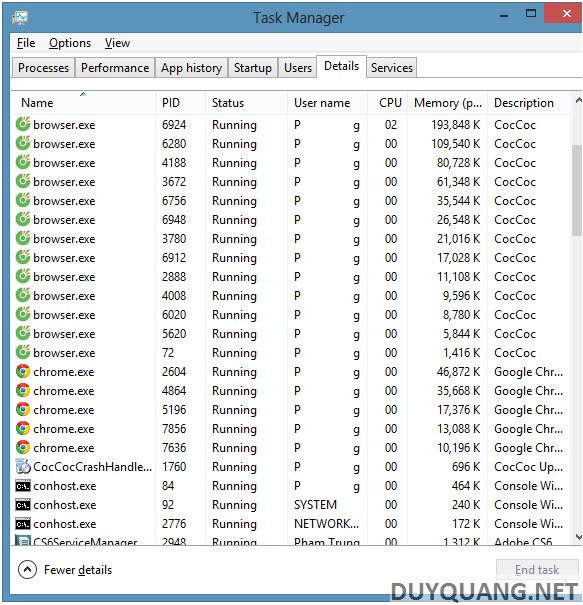Click CocCoc icon for browser.exe PID 3672
This screenshot has width=583, height=605.
23,181
